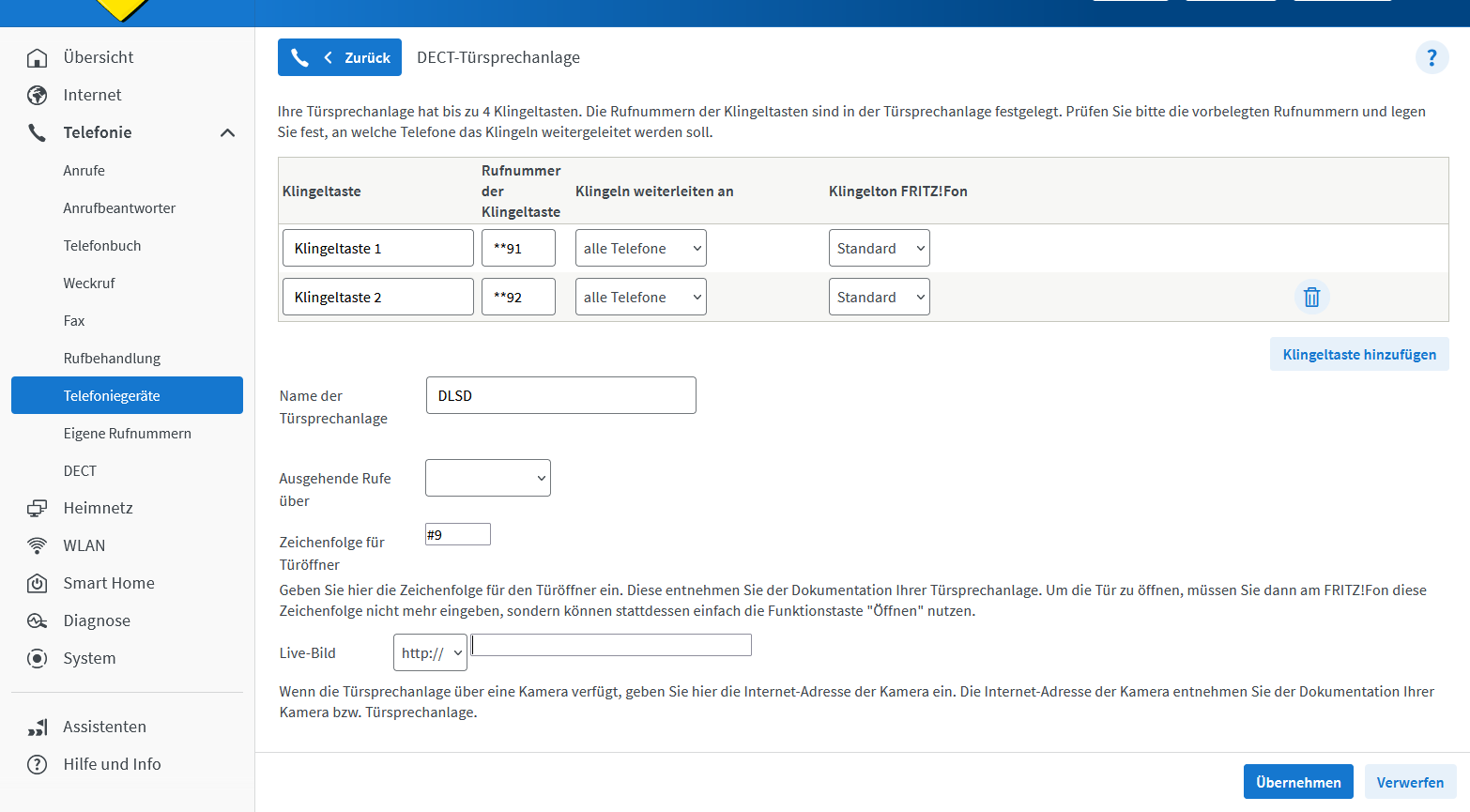The image size is (1470, 812).
Task: Click the Live-Bild URL input field
Action: coord(611,645)
